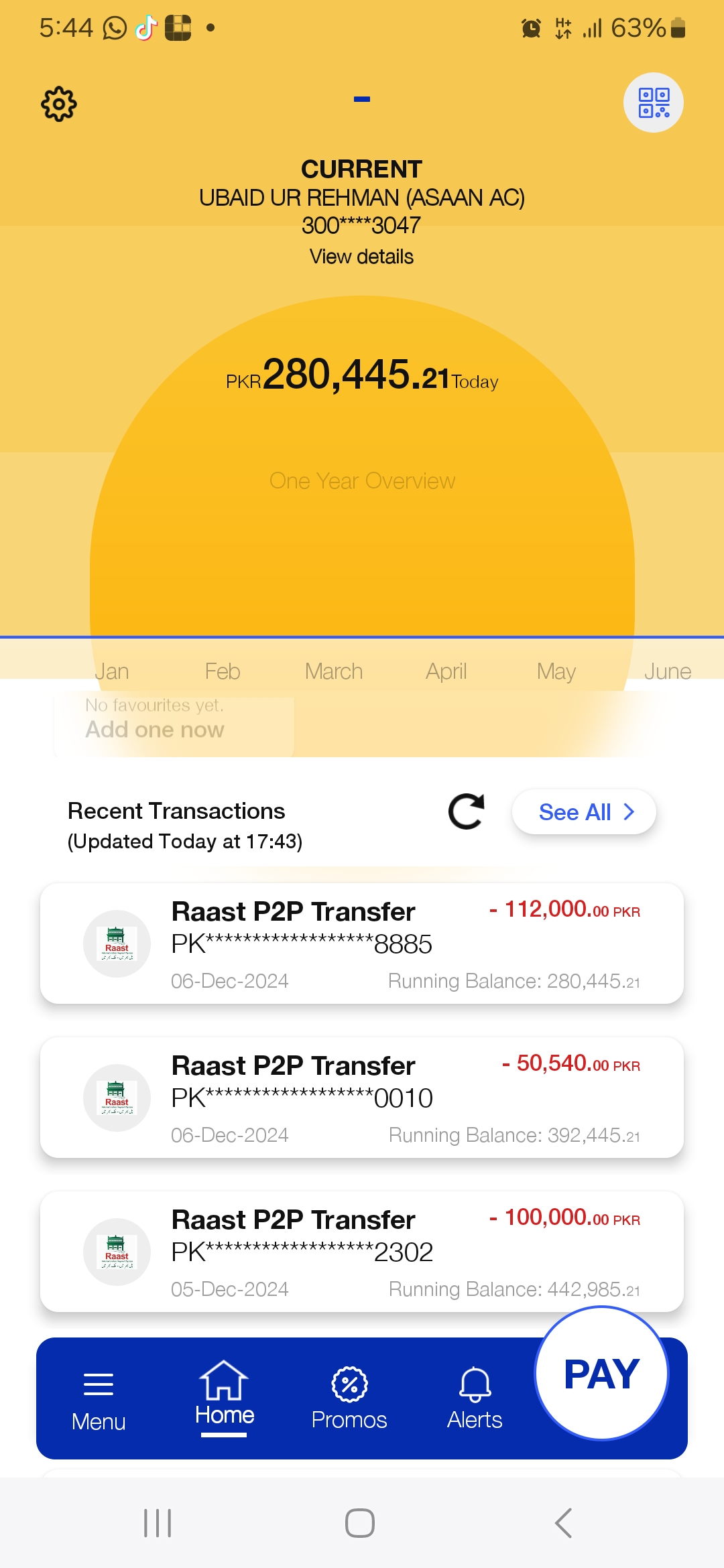Image resolution: width=724 pixels, height=1568 pixels.
Task: Open Android recent apps button
Action: (x=158, y=1523)
